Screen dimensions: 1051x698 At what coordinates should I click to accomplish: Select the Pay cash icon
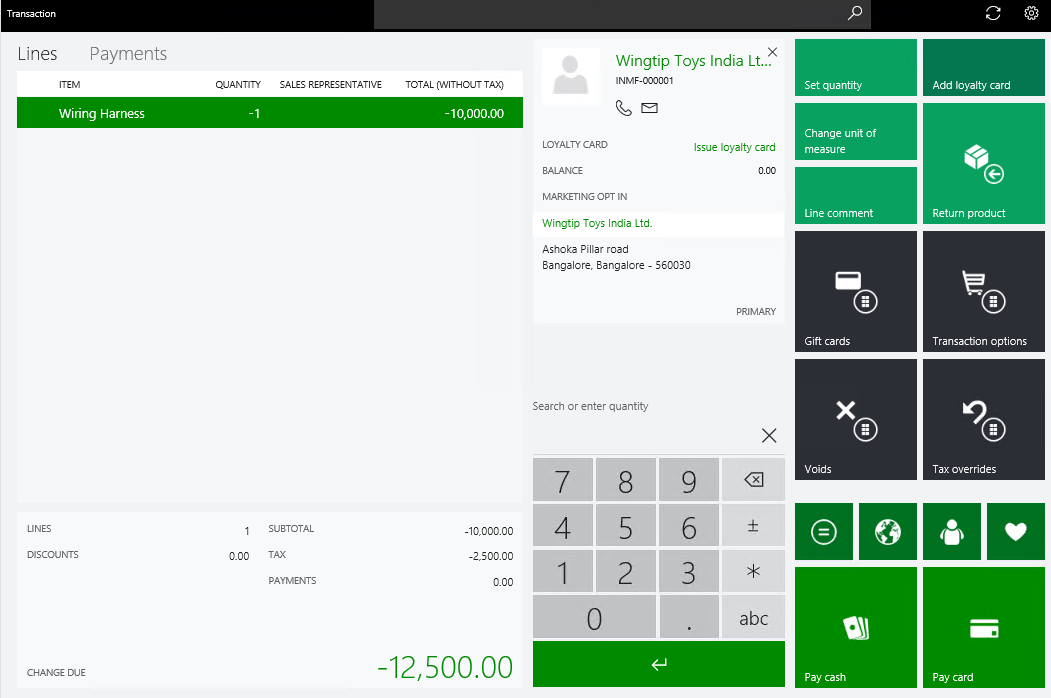coord(855,627)
